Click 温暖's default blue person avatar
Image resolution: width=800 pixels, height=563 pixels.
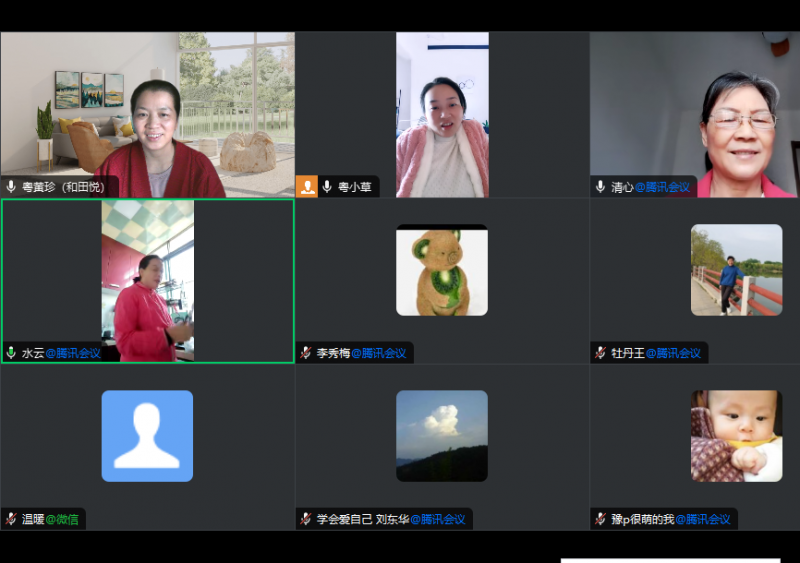[147, 436]
